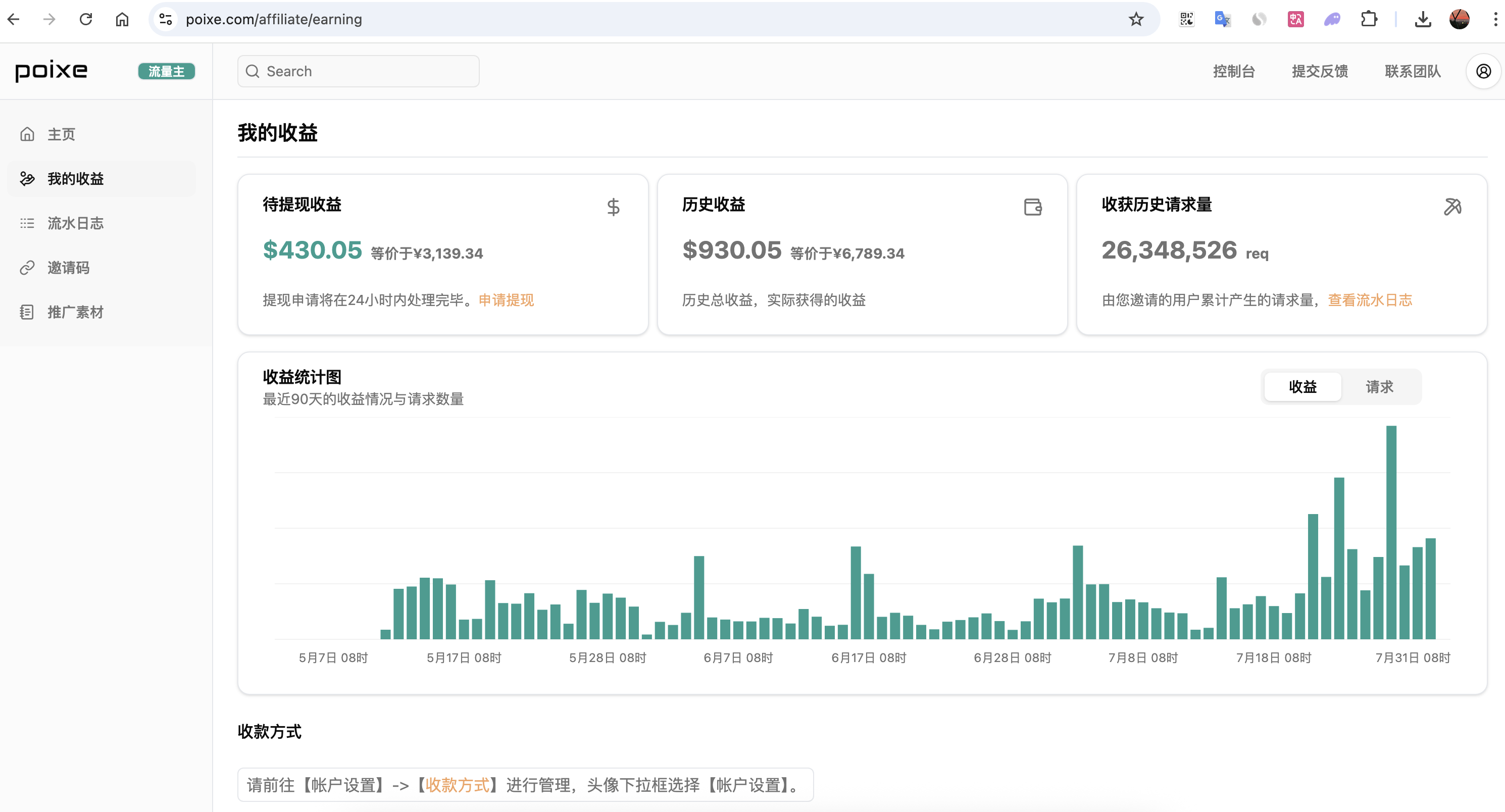Click the pickaxe icon on request volume card
This screenshot has width=1505, height=812.
pyautogui.click(x=1452, y=207)
